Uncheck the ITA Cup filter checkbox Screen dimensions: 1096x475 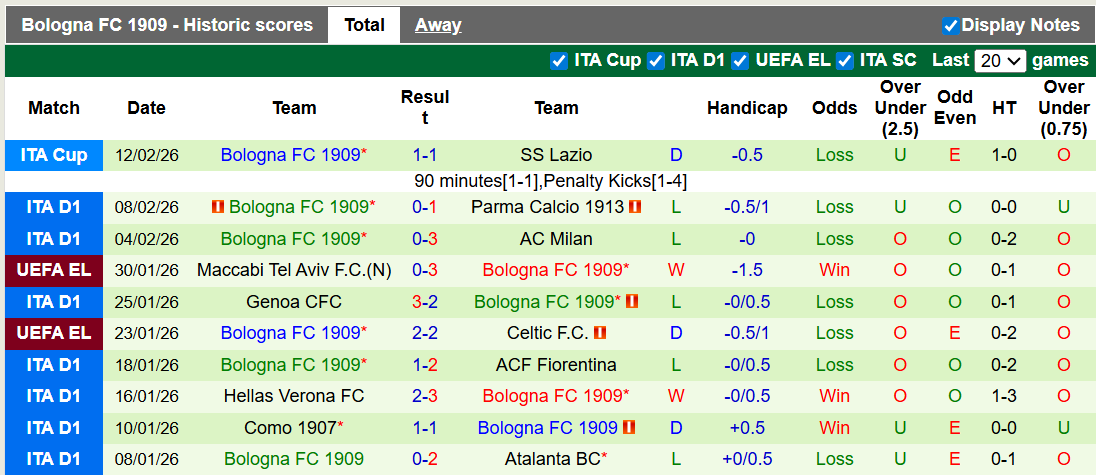(x=559, y=61)
